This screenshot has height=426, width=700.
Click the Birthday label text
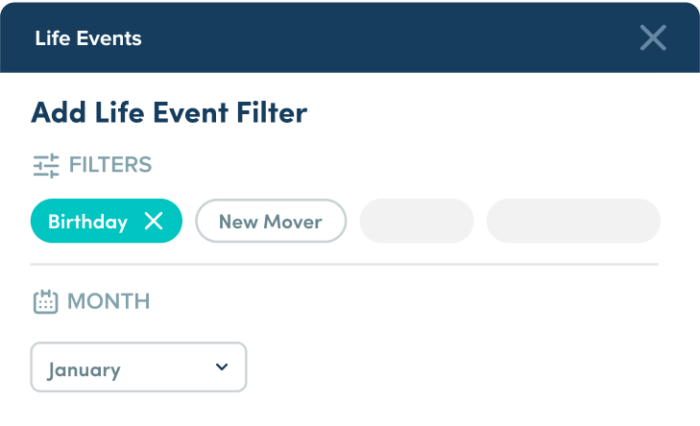88,222
